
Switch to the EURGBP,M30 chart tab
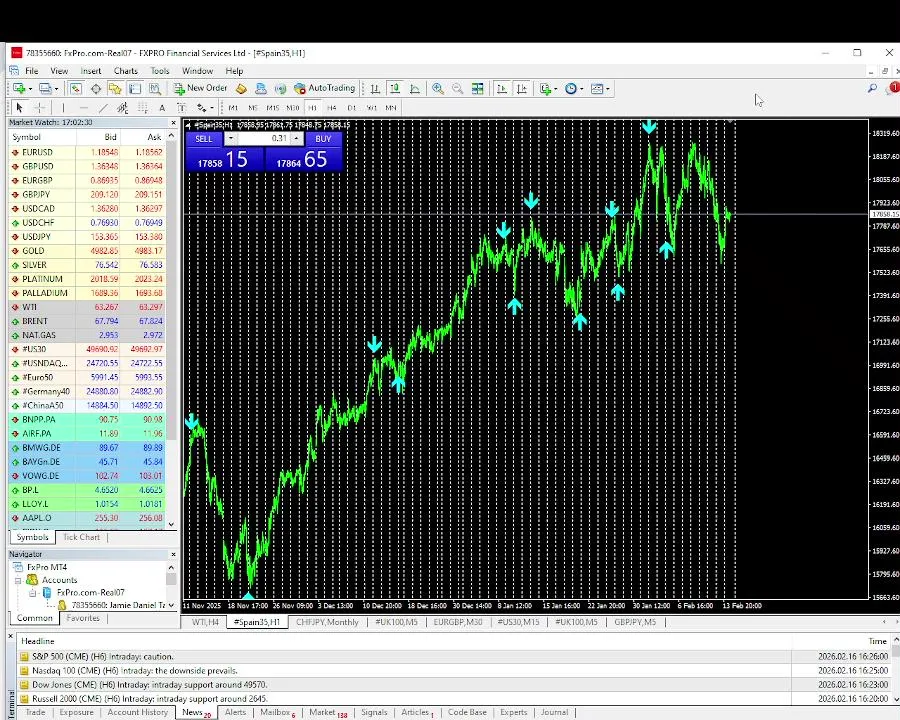coord(457,622)
